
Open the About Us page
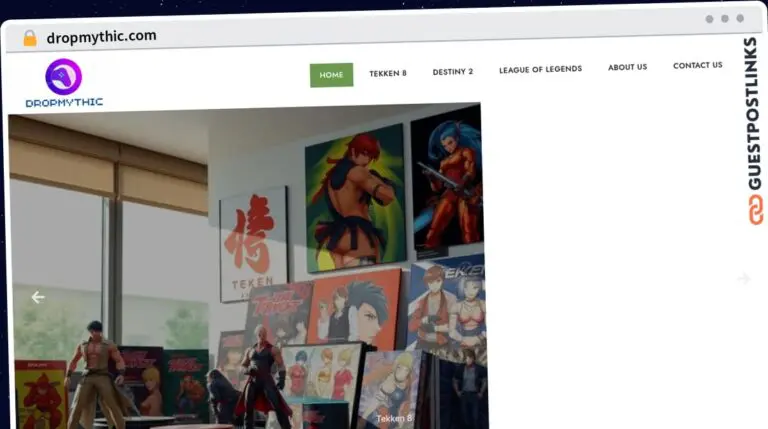[x=627, y=67]
